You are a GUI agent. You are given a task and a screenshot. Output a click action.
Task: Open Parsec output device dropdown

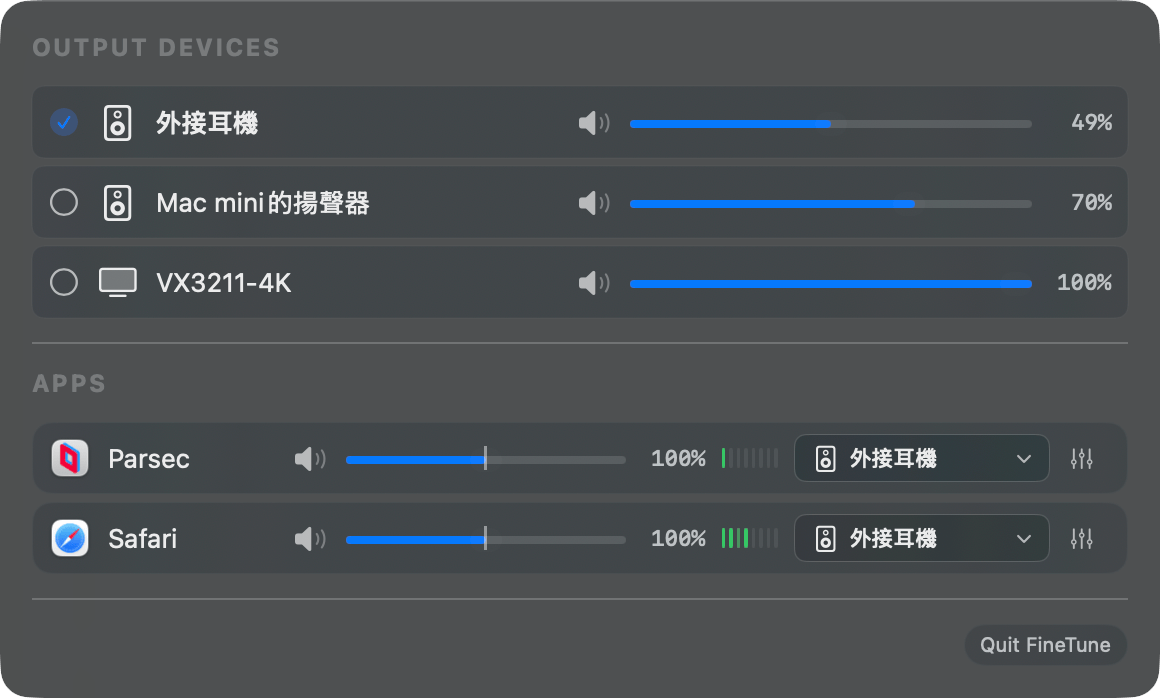click(921, 459)
